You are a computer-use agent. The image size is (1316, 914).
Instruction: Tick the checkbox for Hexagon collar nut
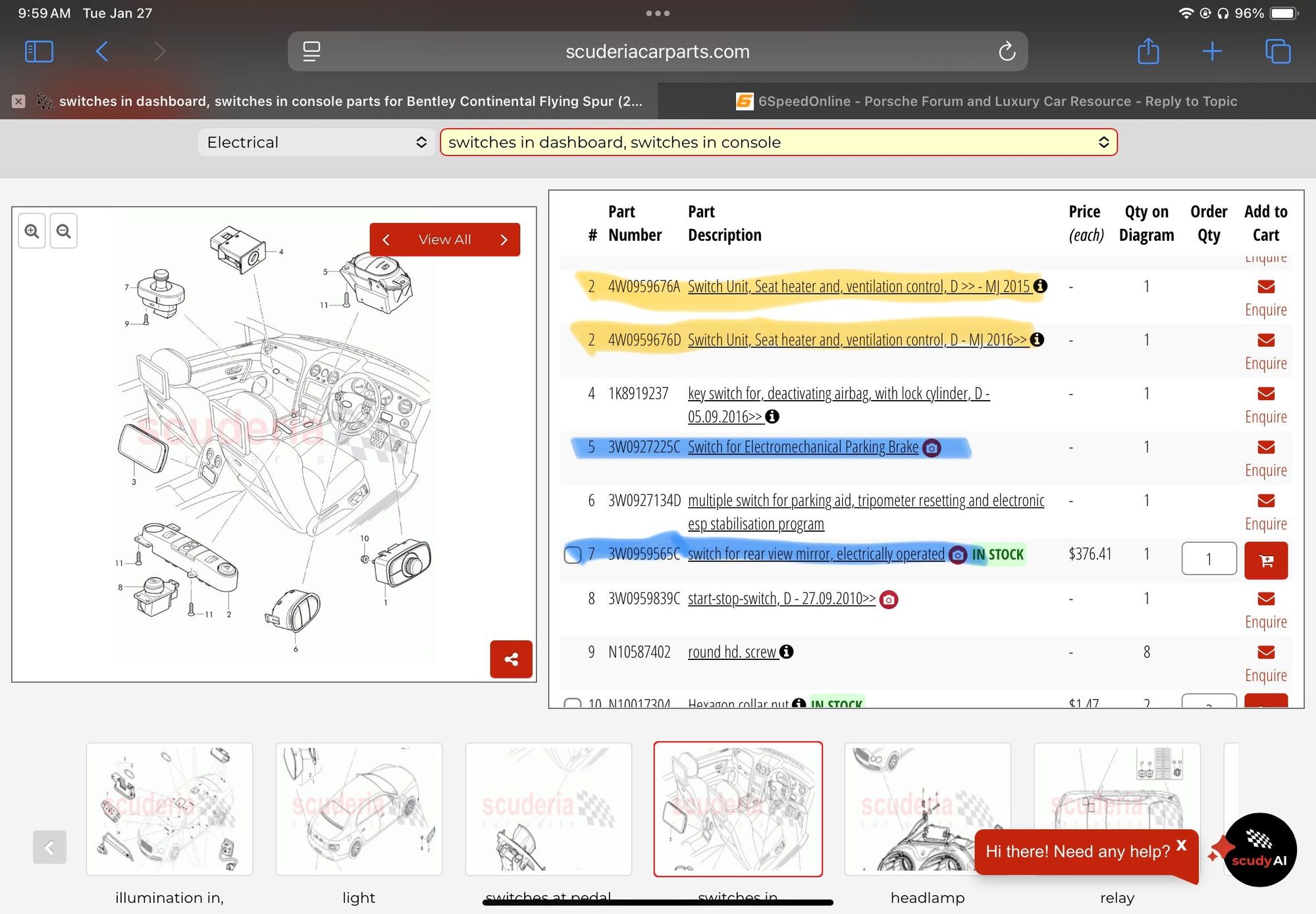(x=573, y=703)
